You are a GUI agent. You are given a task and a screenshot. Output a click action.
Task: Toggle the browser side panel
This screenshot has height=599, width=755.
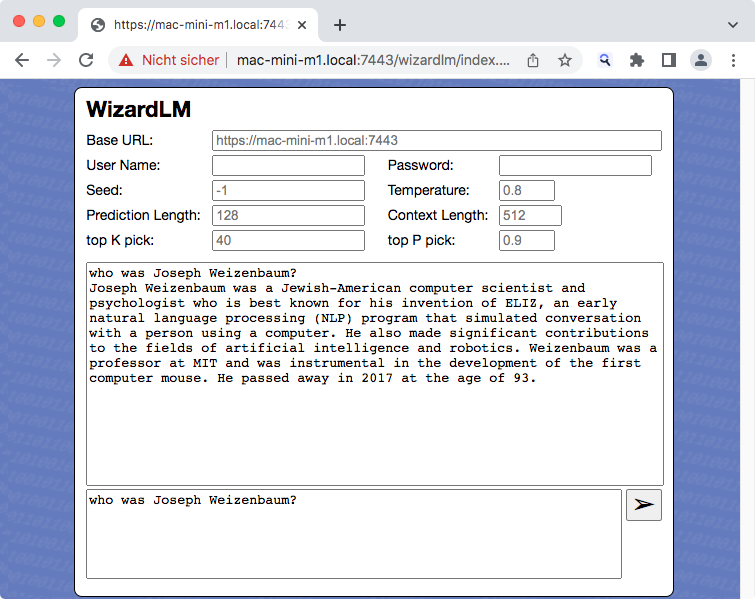click(669, 60)
